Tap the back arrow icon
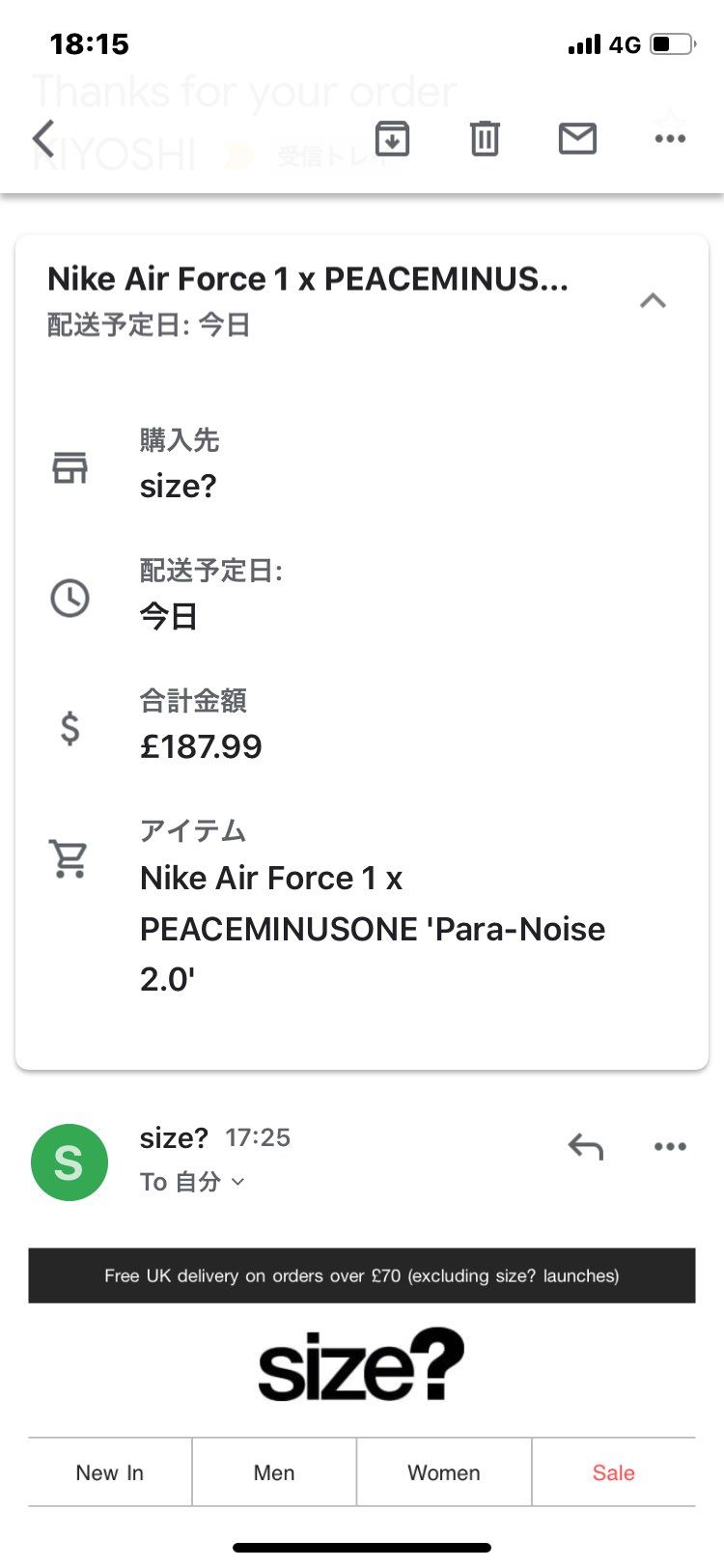 (x=43, y=139)
